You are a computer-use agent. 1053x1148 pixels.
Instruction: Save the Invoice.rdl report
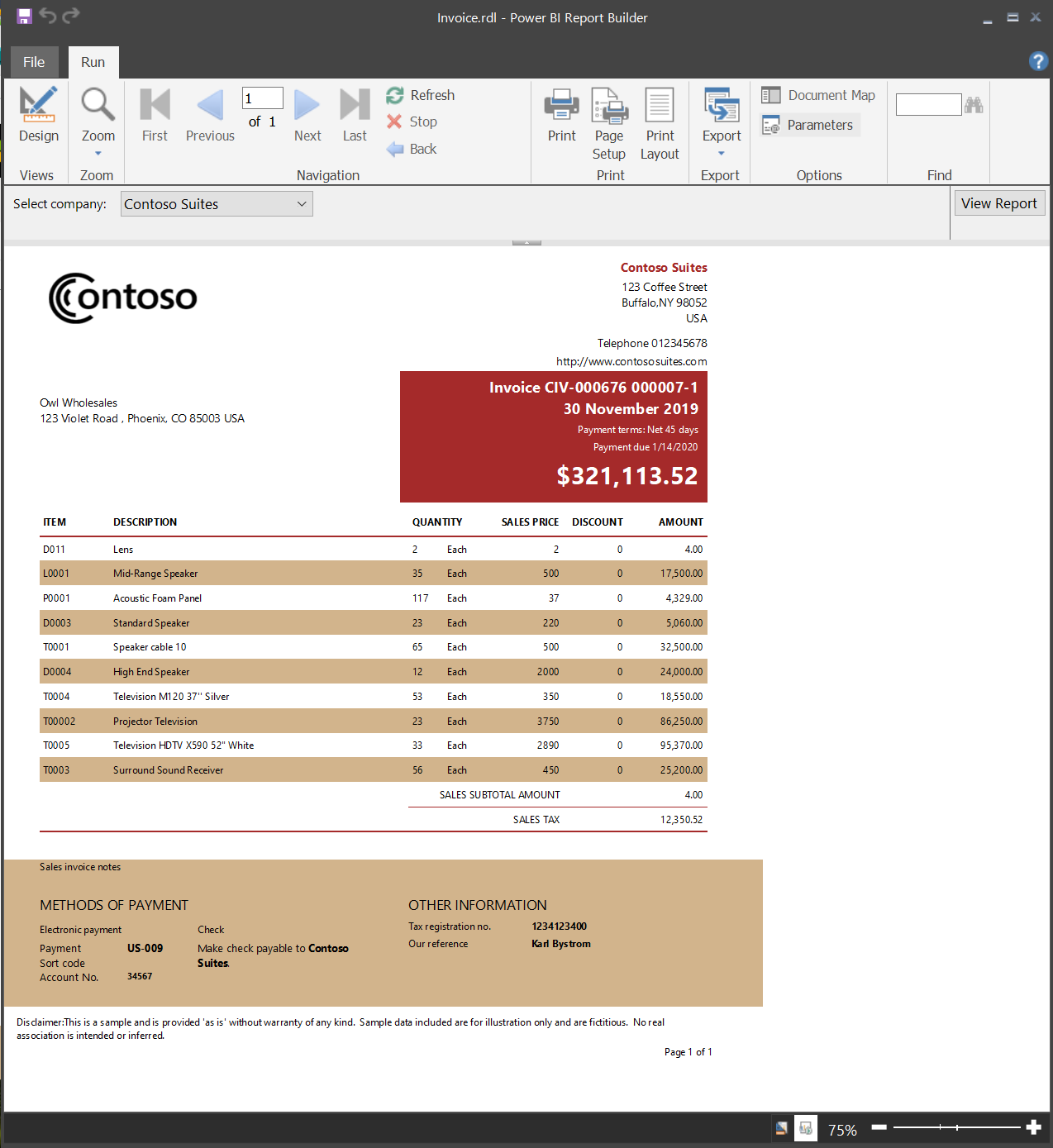tap(23, 15)
